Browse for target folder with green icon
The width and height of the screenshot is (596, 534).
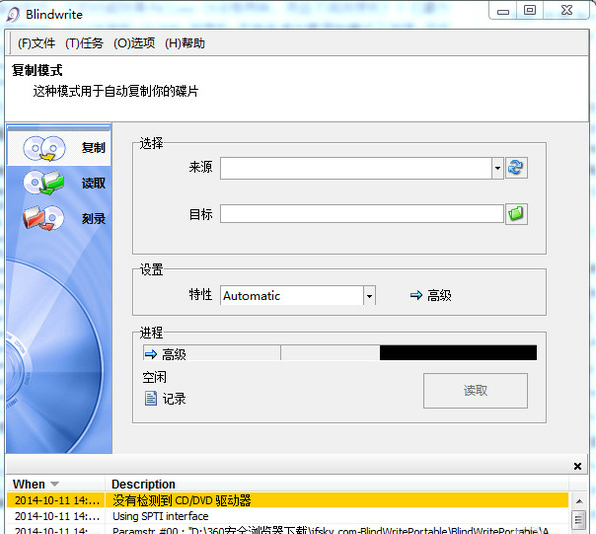tap(516, 214)
